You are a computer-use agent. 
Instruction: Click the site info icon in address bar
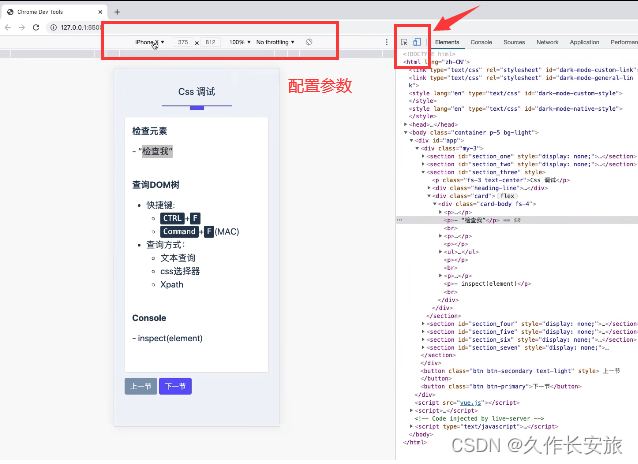coord(53,27)
